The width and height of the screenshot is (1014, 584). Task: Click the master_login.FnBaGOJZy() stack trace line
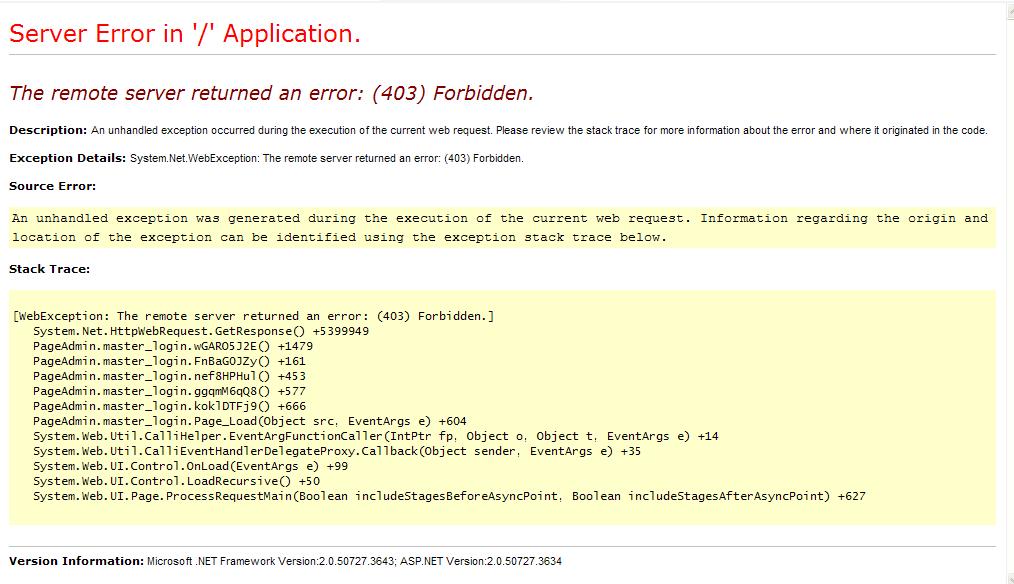169,361
